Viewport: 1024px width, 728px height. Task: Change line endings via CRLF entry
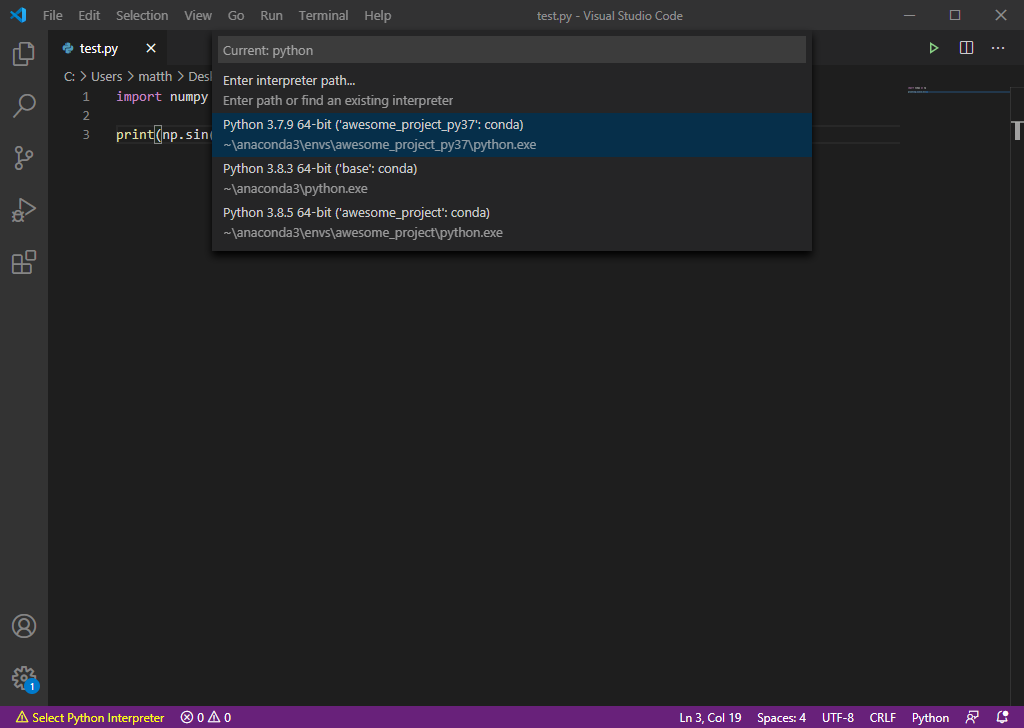[882, 718]
